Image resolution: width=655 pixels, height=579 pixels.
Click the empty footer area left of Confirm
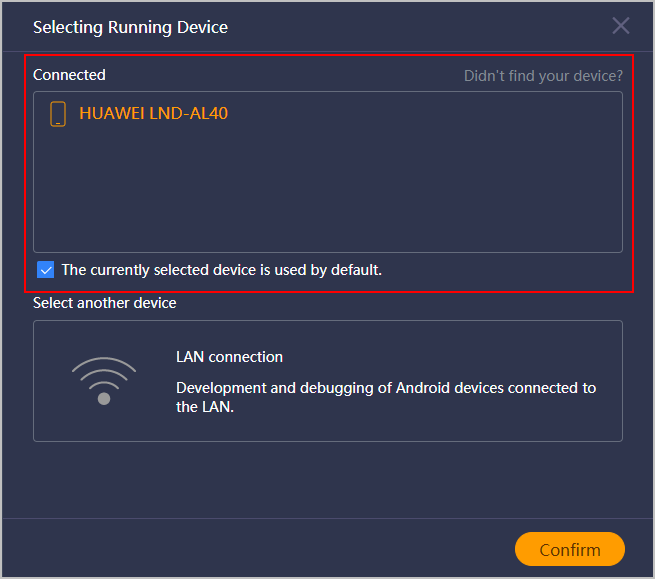pyautogui.click(x=259, y=549)
